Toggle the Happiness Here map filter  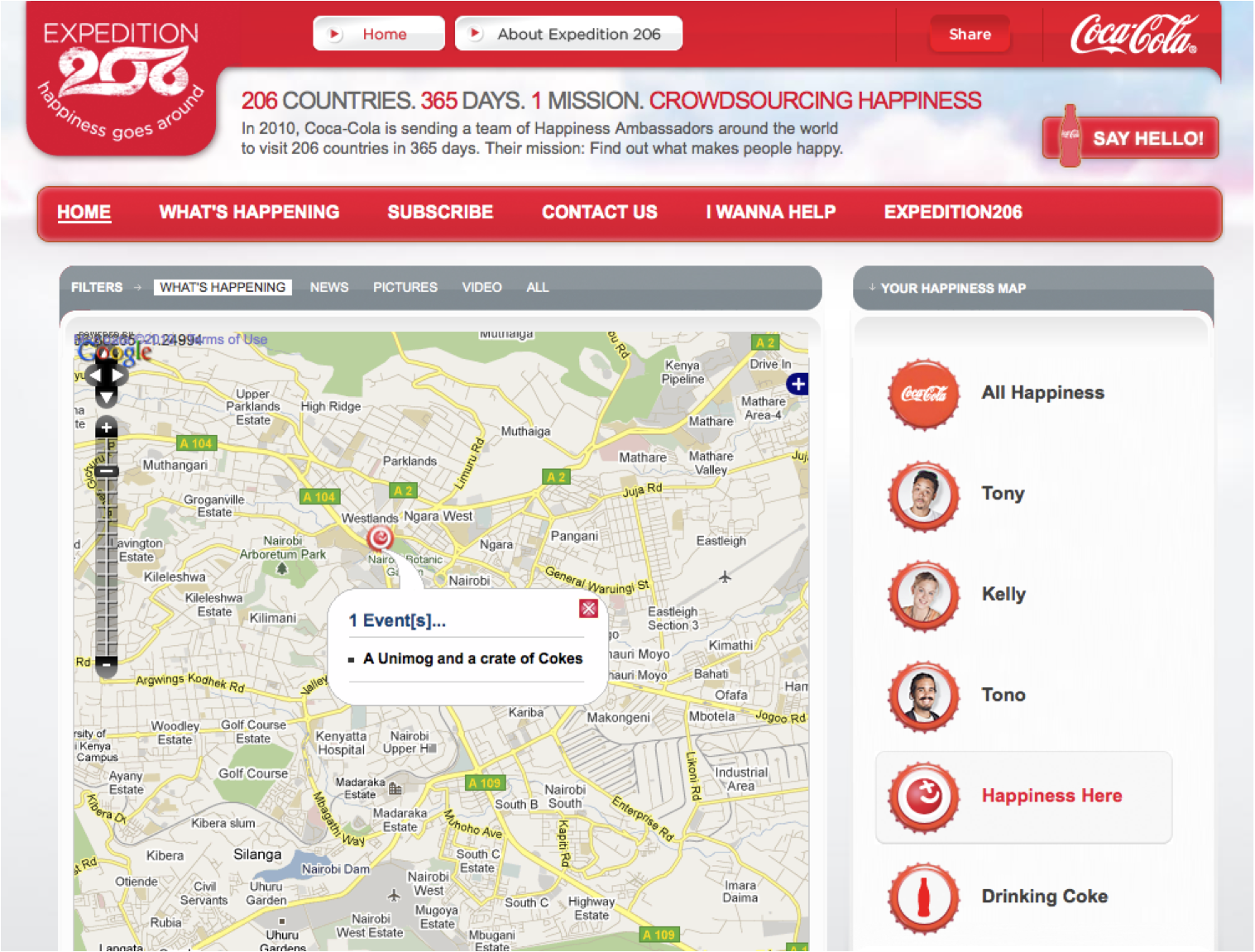1024,797
